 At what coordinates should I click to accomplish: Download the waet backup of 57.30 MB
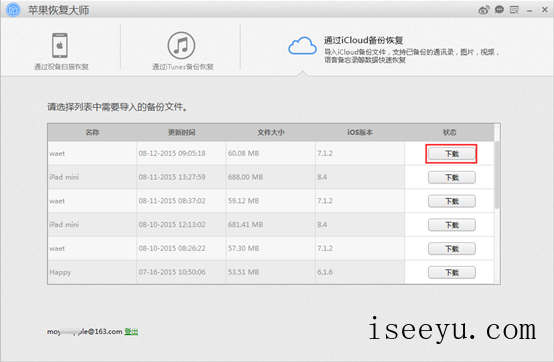click(x=452, y=249)
